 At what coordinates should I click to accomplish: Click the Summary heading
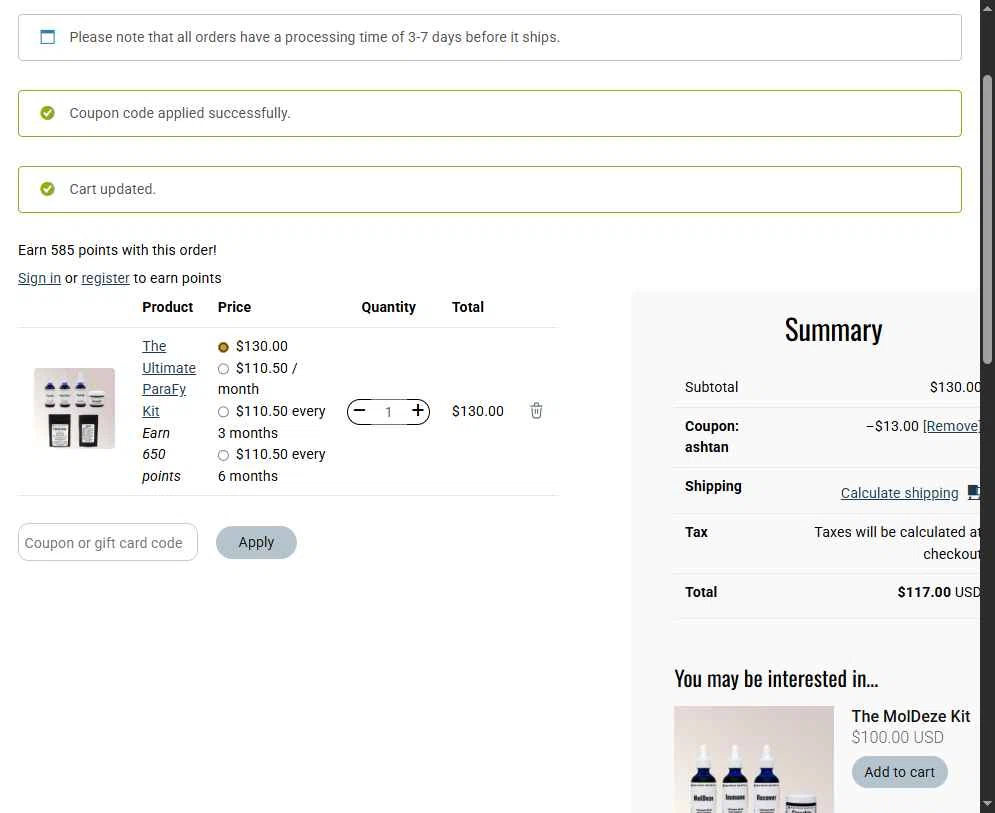pyautogui.click(x=833, y=330)
